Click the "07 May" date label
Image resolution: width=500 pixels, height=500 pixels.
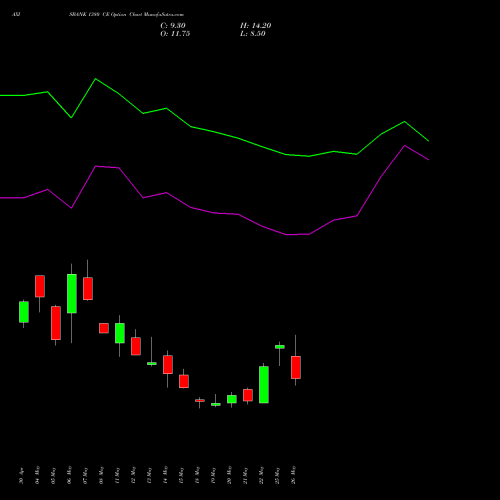point(86,475)
